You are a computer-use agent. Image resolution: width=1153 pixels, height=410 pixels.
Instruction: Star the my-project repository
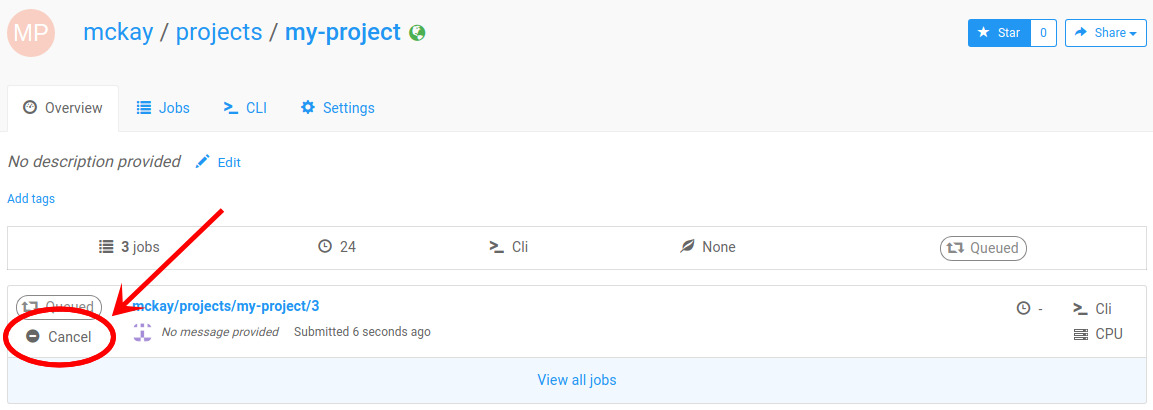pos(999,33)
